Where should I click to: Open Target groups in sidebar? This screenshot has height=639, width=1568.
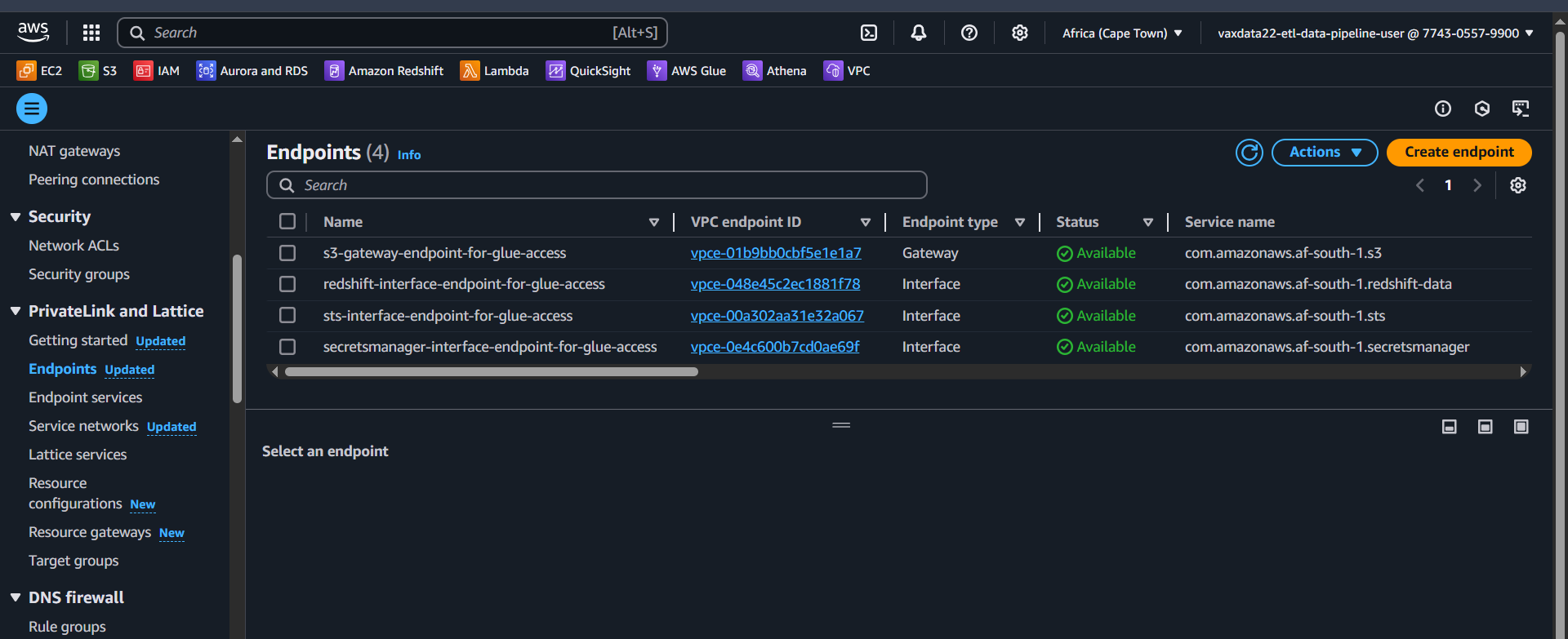click(73, 561)
